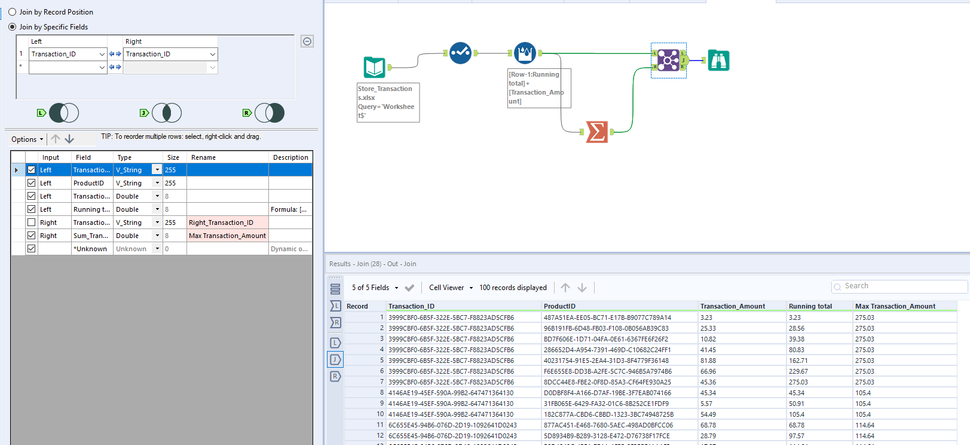Click the Select tool with blue checkmark
The height and width of the screenshot is (445, 970).
click(x=460, y=53)
